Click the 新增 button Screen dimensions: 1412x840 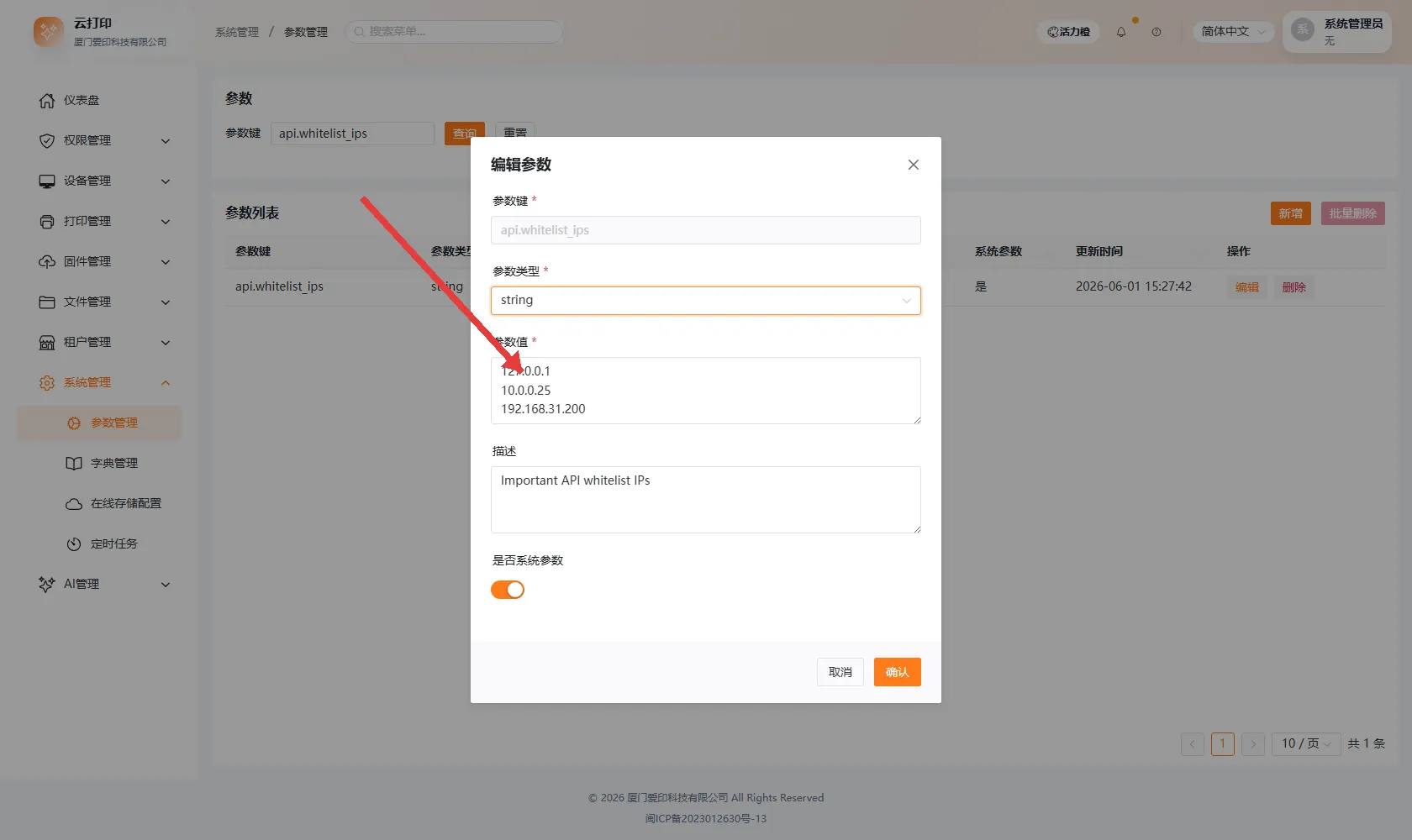tap(1291, 213)
